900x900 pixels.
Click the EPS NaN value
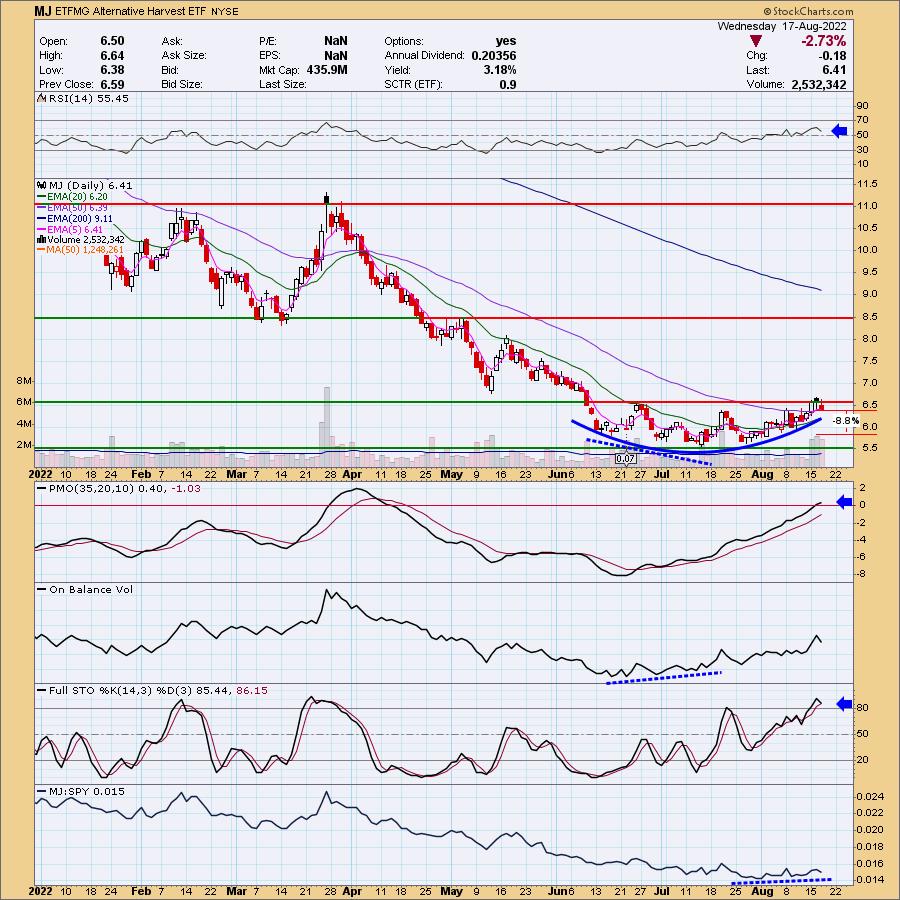point(335,55)
